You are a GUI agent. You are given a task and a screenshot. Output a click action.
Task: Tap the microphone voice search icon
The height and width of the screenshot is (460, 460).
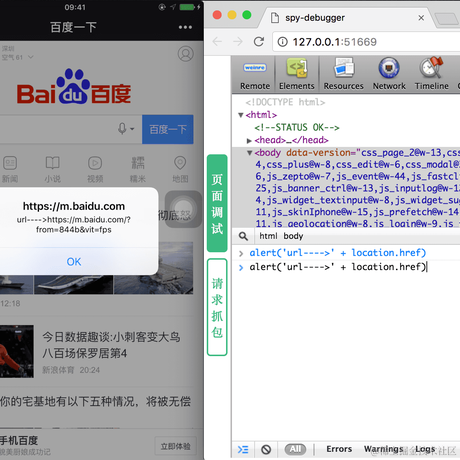[x=122, y=128]
